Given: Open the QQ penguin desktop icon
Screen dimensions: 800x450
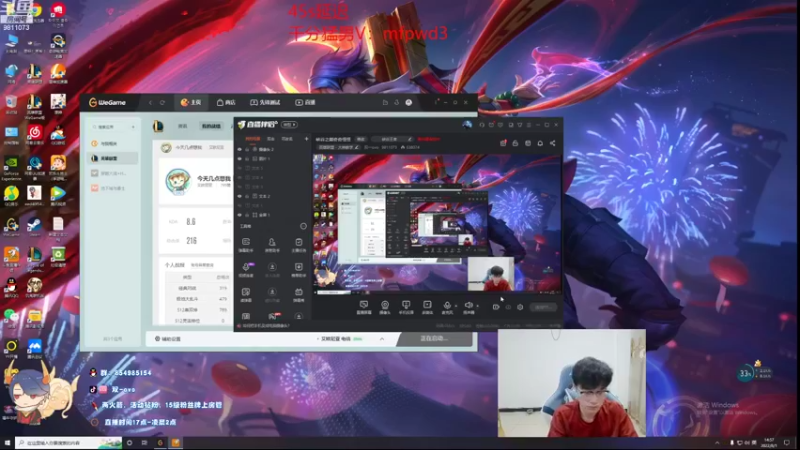Looking at the screenshot, I should click(11, 287).
